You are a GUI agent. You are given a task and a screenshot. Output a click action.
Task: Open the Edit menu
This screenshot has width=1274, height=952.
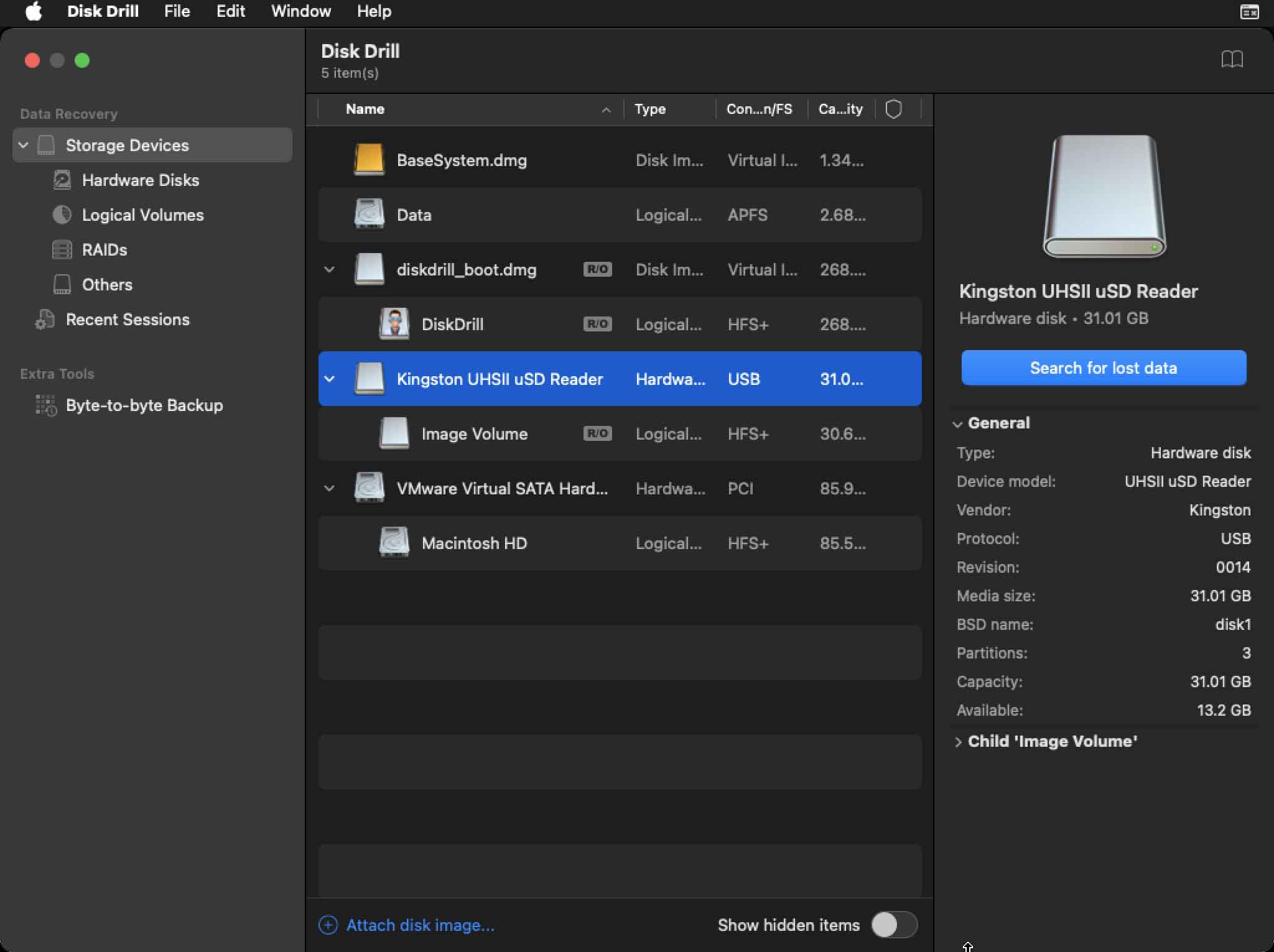point(230,11)
